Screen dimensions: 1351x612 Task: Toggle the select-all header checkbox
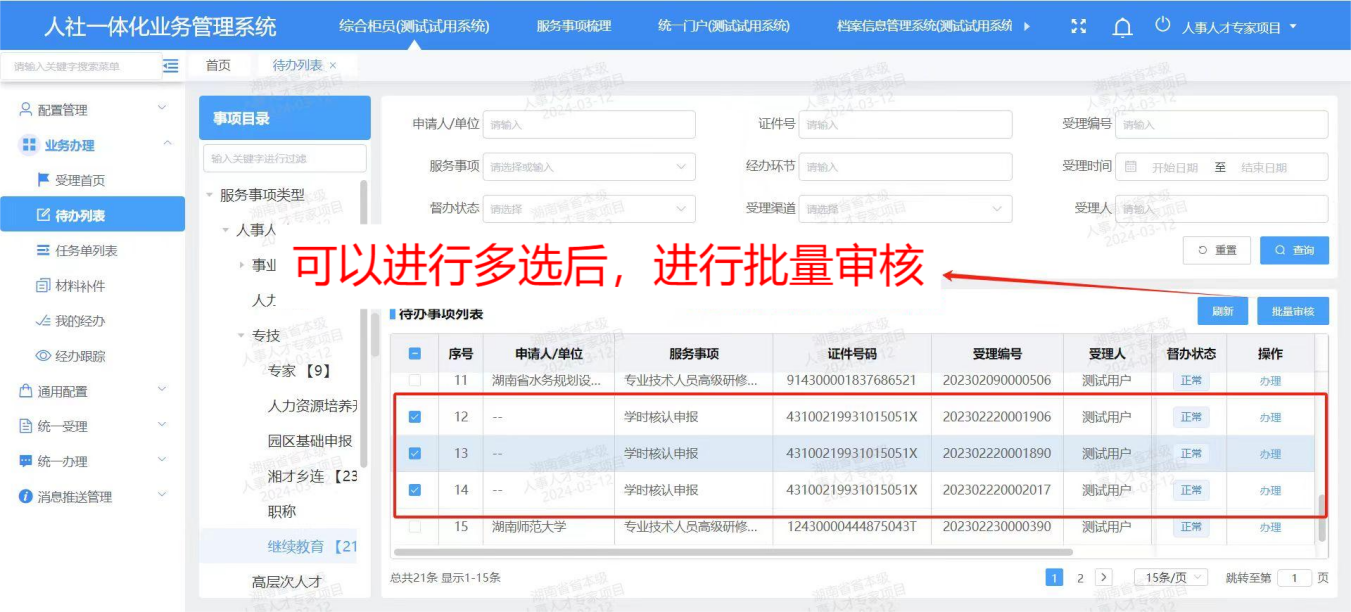[415, 354]
